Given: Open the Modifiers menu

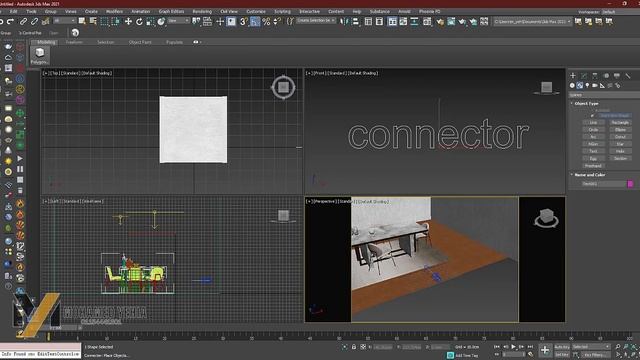Looking at the screenshot, I should tap(114, 11).
